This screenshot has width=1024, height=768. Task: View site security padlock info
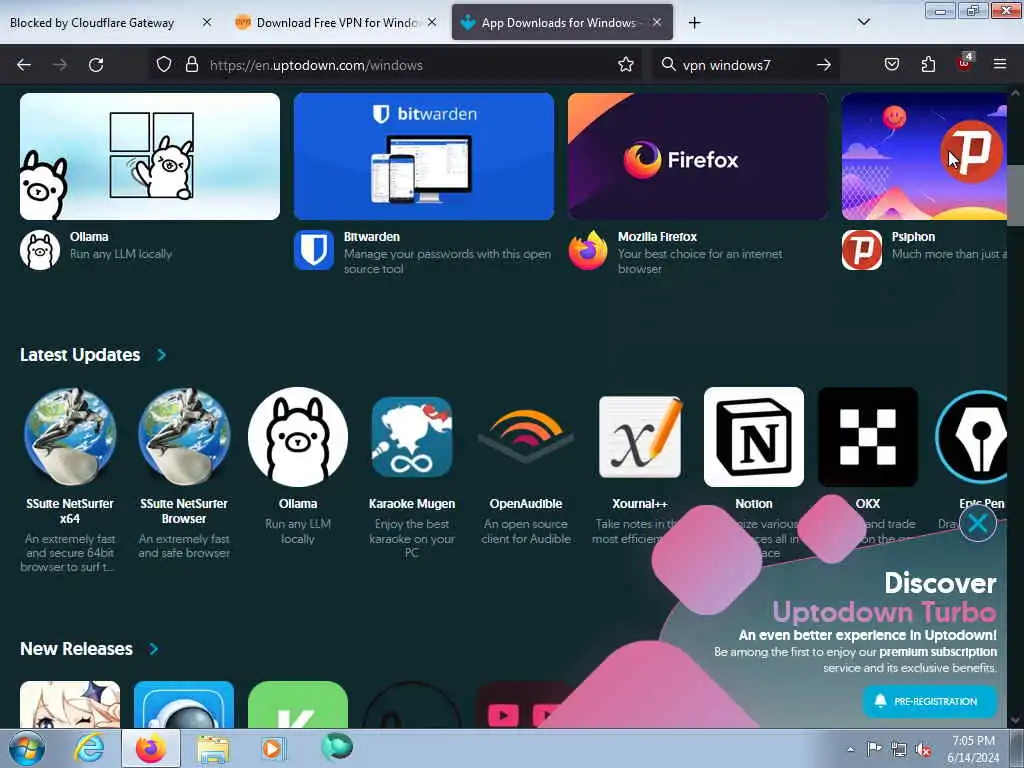tap(191, 65)
